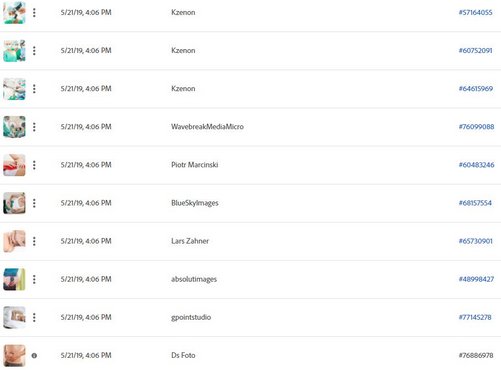Open the asset link #48998427
501x370 pixels.
click(x=476, y=279)
